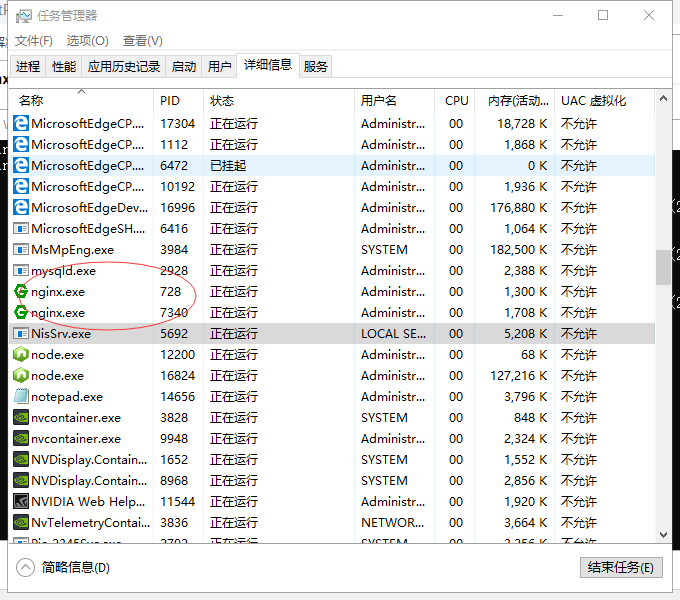The height and width of the screenshot is (600, 680).
Task: Click the MicrosoftEdgeCP icon for PID 1112
Action: pos(21,144)
